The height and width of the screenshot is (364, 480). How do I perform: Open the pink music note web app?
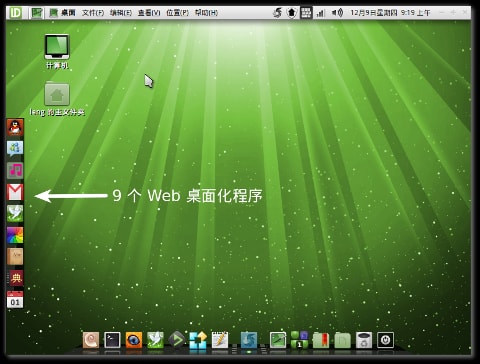[x=15, y=170]
